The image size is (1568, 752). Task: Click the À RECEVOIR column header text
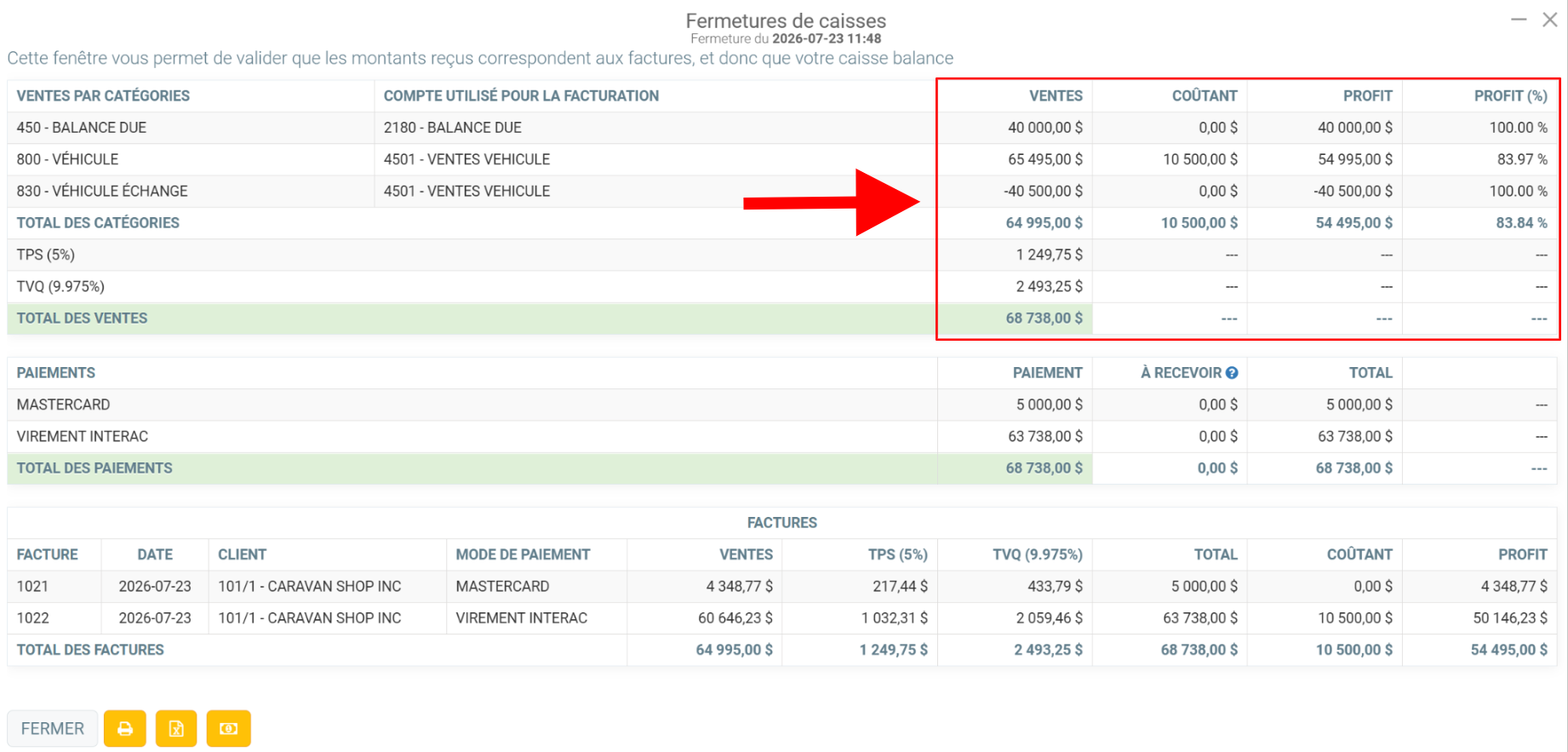(1181, 373)
